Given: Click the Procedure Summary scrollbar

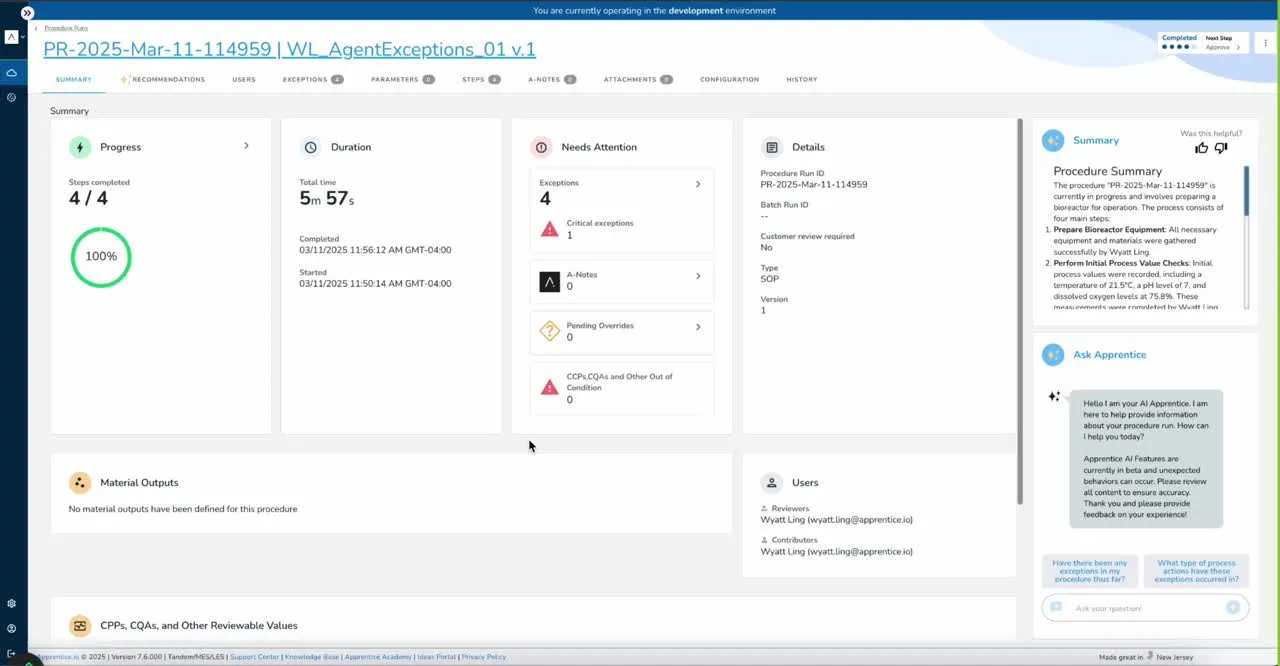Looking at the screenshot, I should pos(1247,190).
